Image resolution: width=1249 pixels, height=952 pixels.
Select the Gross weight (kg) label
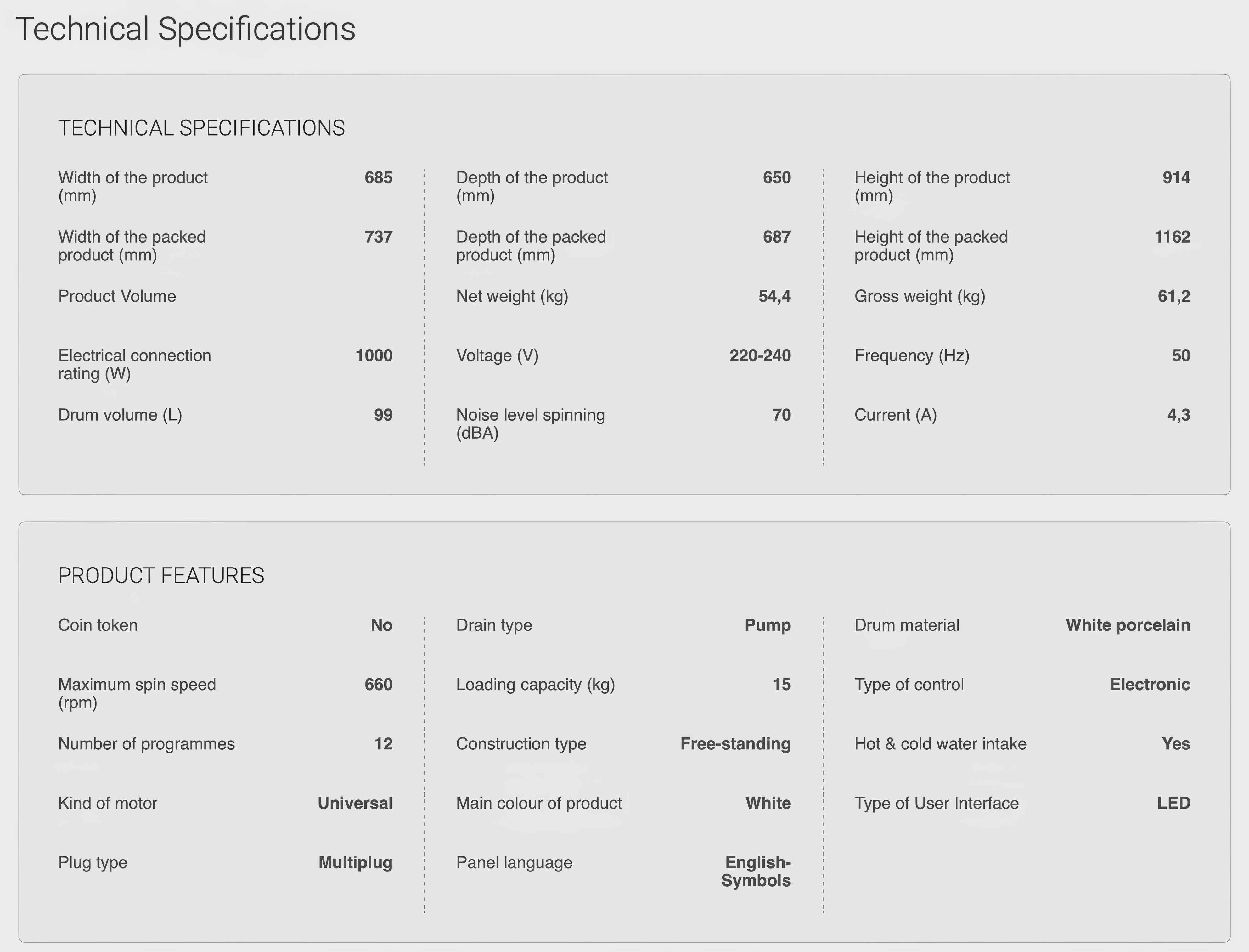[x=920, y=296]
